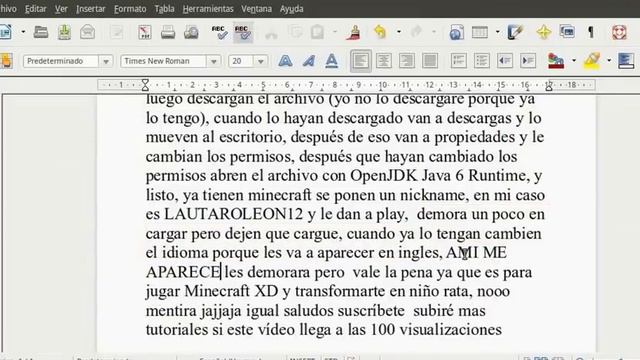Open LibreOffice Help lifebuoy icon
The image size is (640, 360).
coord(619,32)
